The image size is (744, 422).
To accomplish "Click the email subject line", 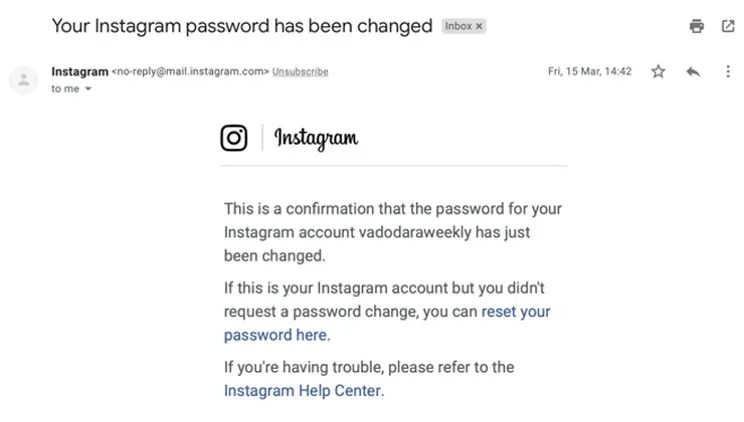I will point(242,26).
